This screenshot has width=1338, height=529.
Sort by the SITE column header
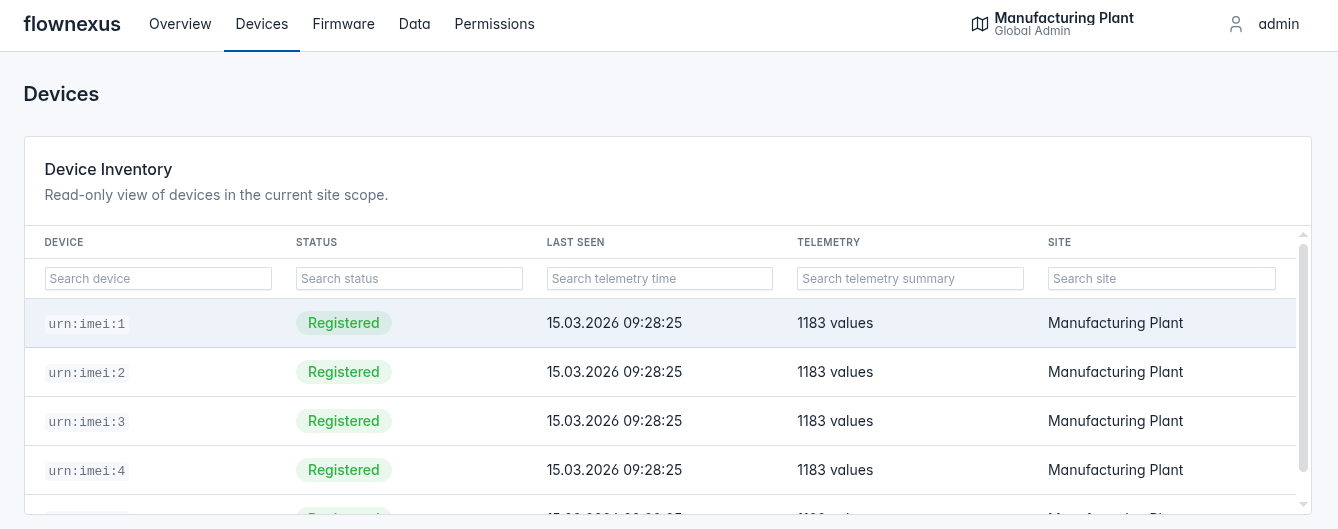click(x=1059, y=243)
